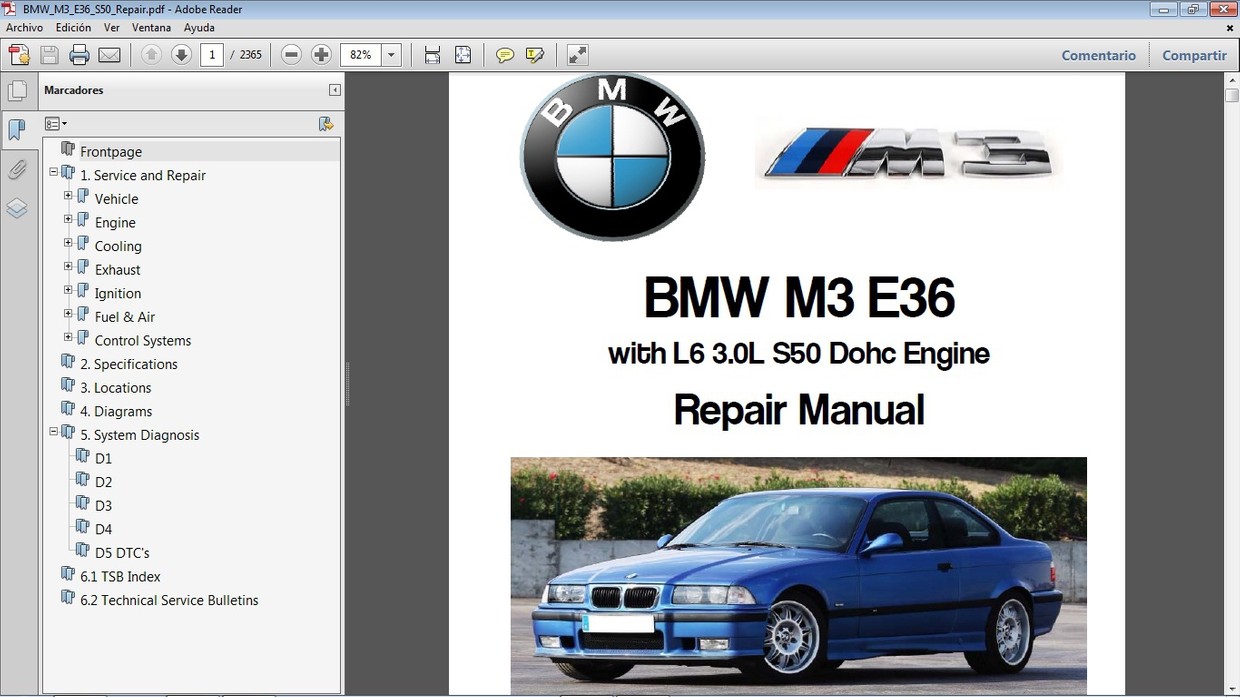The image size is (1240, 697).
Task: Select the Frontpage bookmark
Action: (x=111, y=152)
